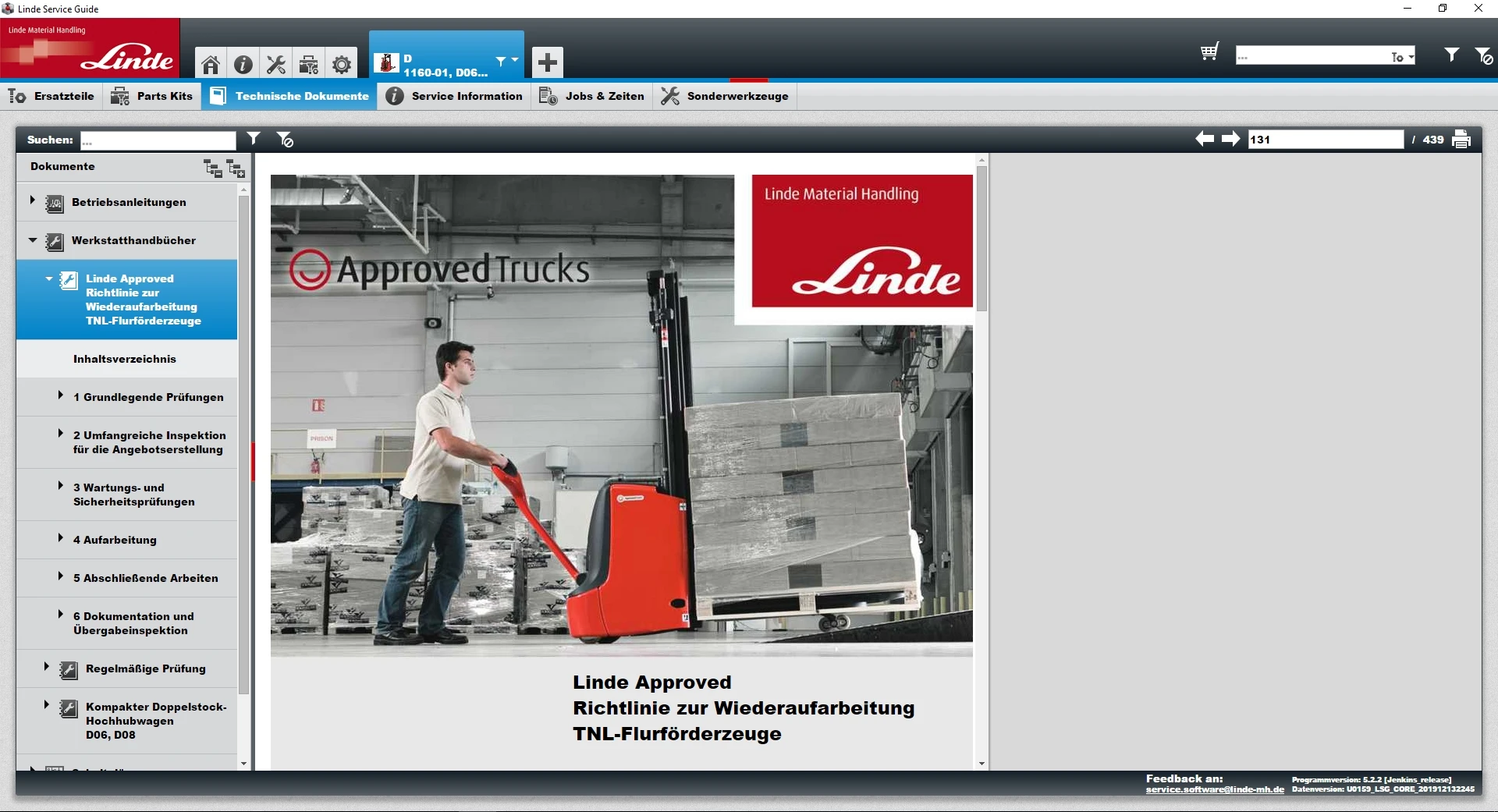Print the current document
Screen dimensions: 1498x812
point(1461,140)
